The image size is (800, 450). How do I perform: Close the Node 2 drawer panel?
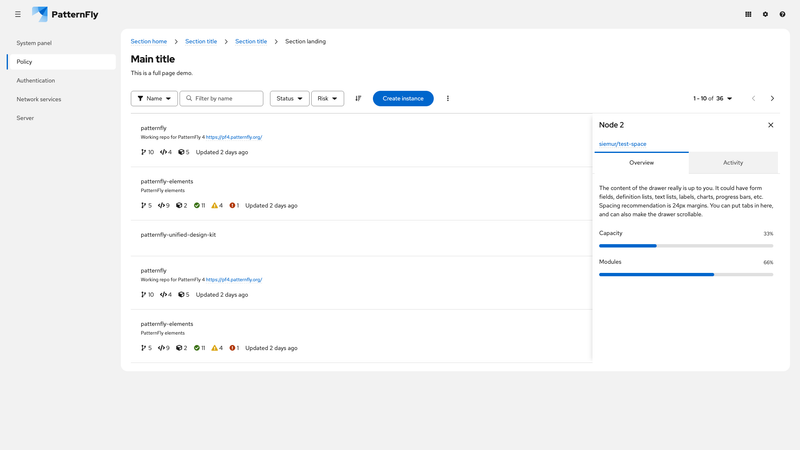coord(770,125)
